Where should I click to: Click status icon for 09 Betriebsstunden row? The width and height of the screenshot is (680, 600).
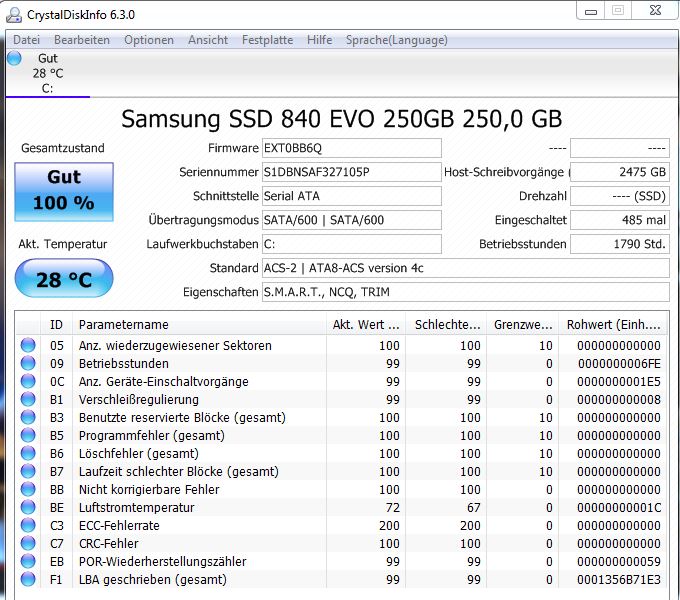(28, 363)
